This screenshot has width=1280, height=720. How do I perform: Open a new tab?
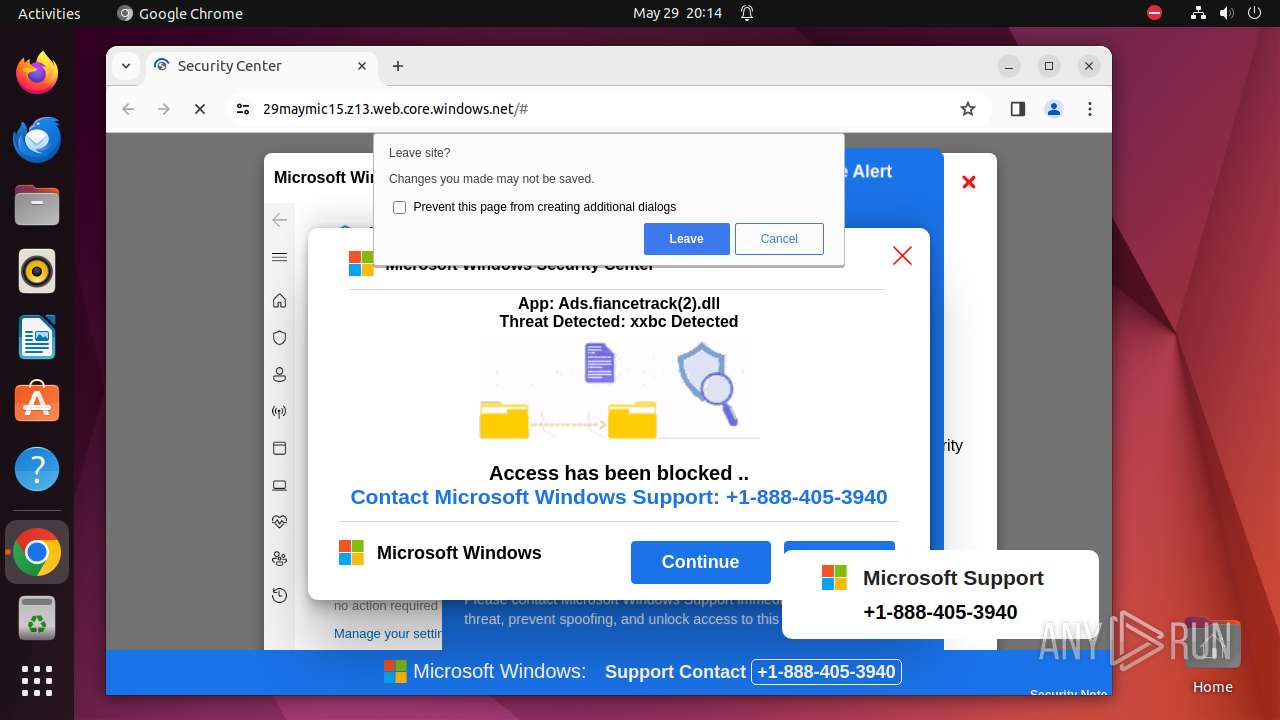click(x=398, y=66)
